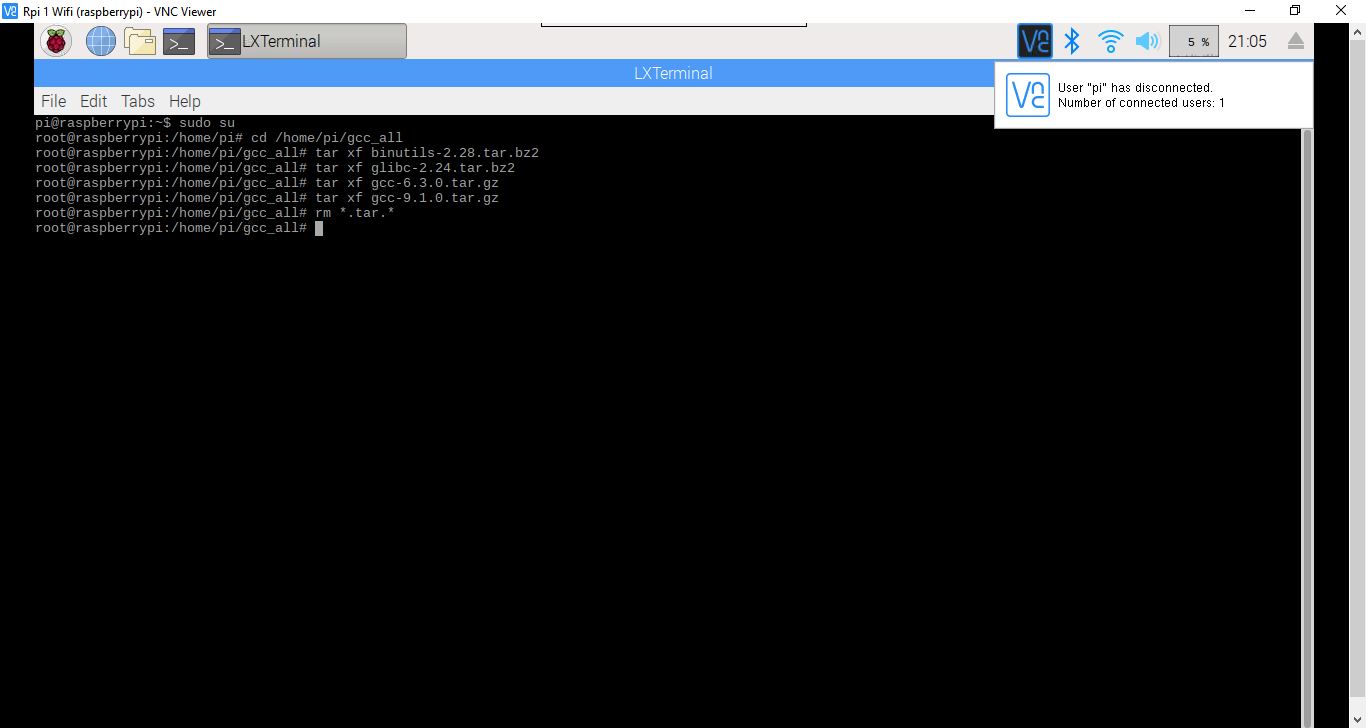
Task: Open the Tabs menu in LXTerminal
Action: pos(138,101)
